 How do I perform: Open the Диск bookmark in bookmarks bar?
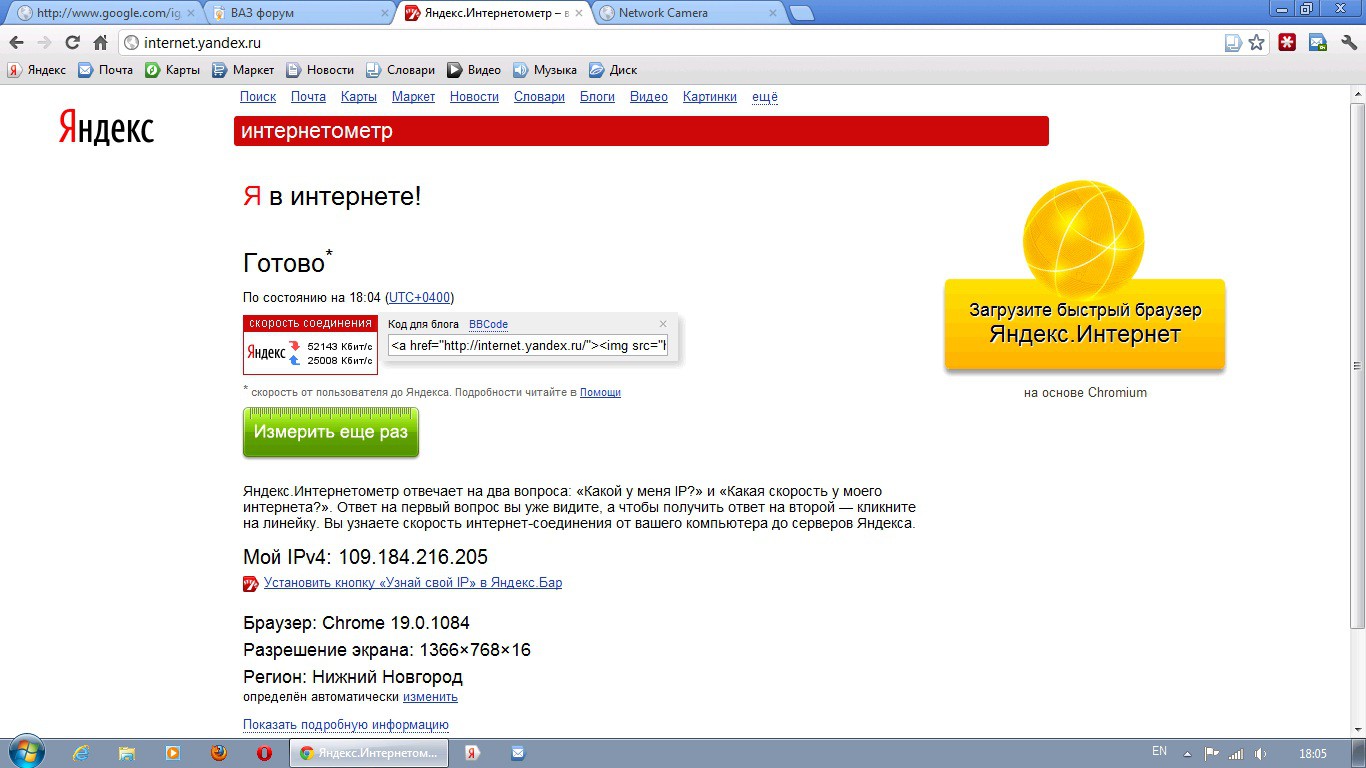coord(613,70)
